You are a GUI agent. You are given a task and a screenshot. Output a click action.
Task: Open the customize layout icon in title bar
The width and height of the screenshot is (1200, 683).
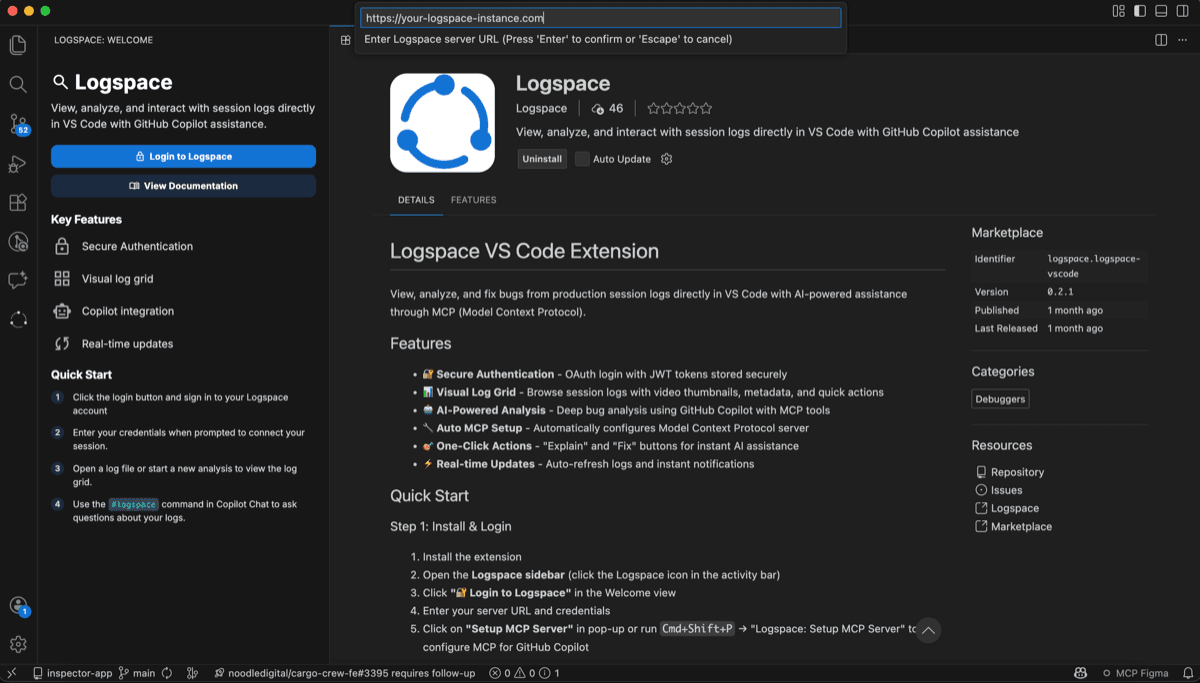(x=1119, y=11)
